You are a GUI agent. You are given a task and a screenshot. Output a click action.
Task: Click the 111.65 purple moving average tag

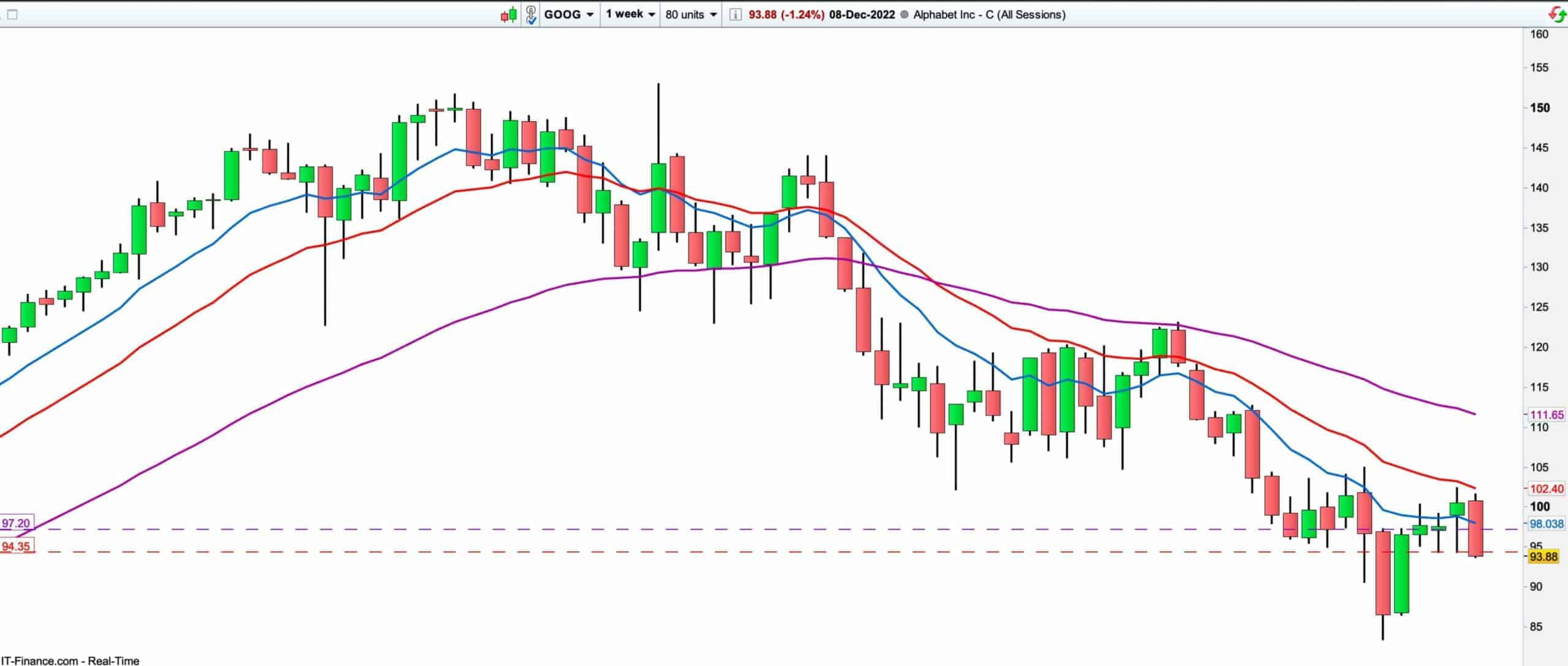(1547, 414)
